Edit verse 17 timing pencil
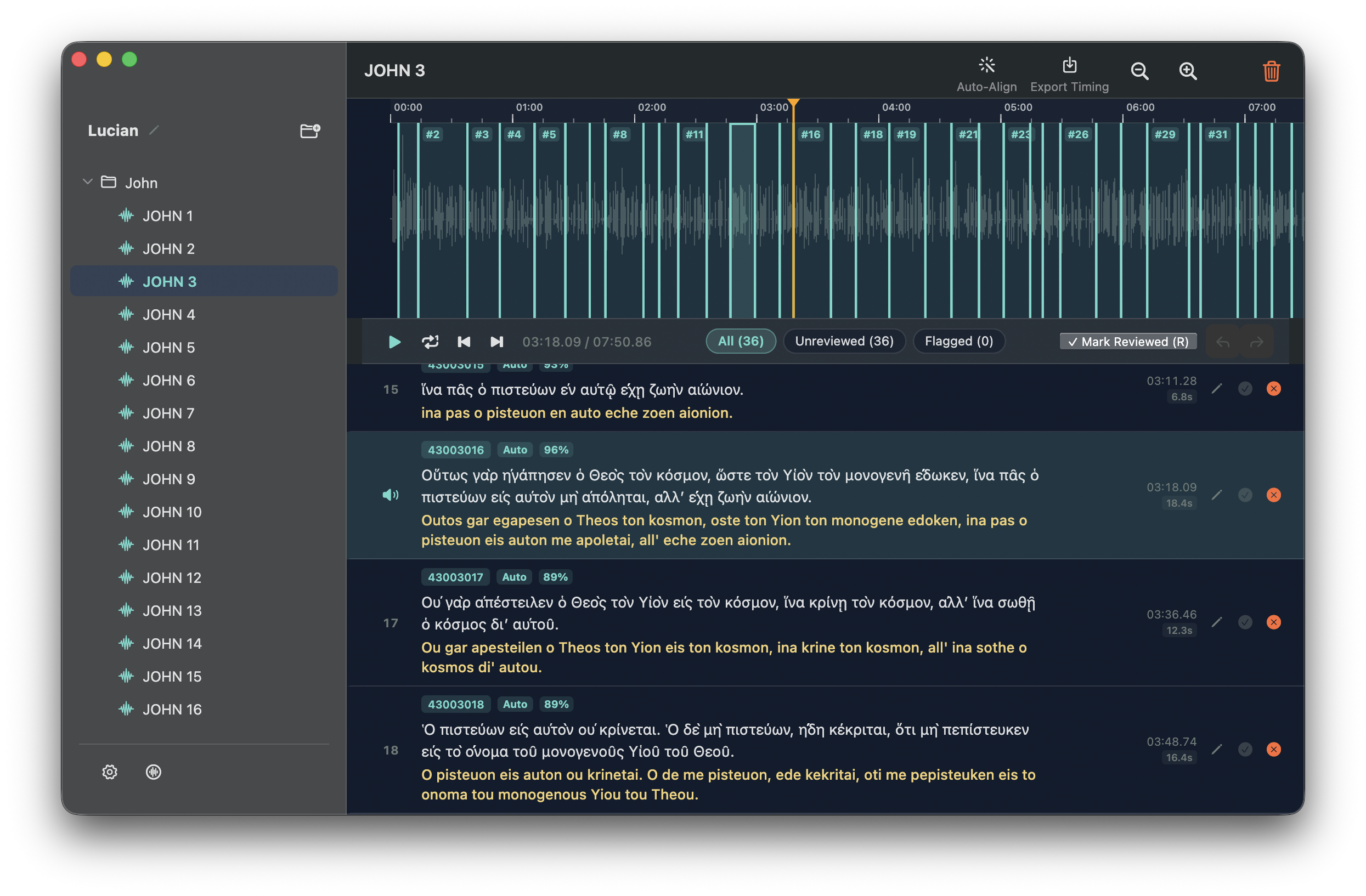1366x896 pixels. click(x=1217, y=622)
